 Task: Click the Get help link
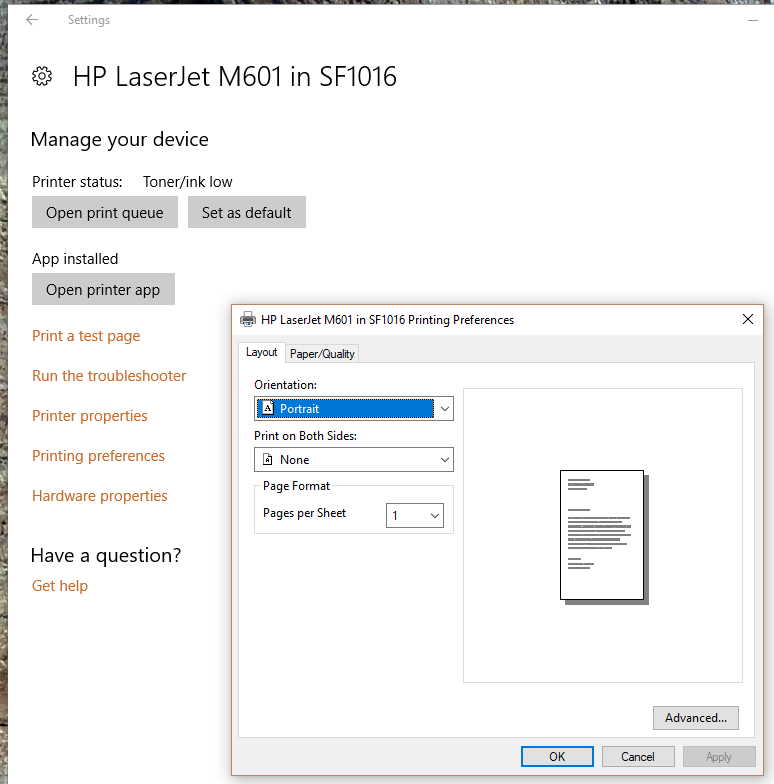(x=60, y=586)
